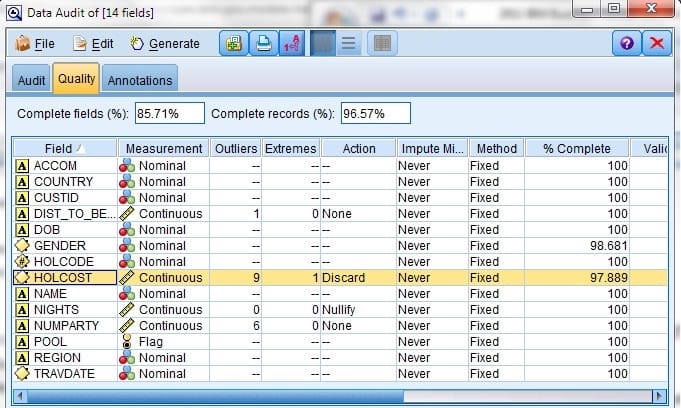Image resolution: width=681 pixels, height=408 pixels.
Task: Open the File menu
Action: pos(36,44)
